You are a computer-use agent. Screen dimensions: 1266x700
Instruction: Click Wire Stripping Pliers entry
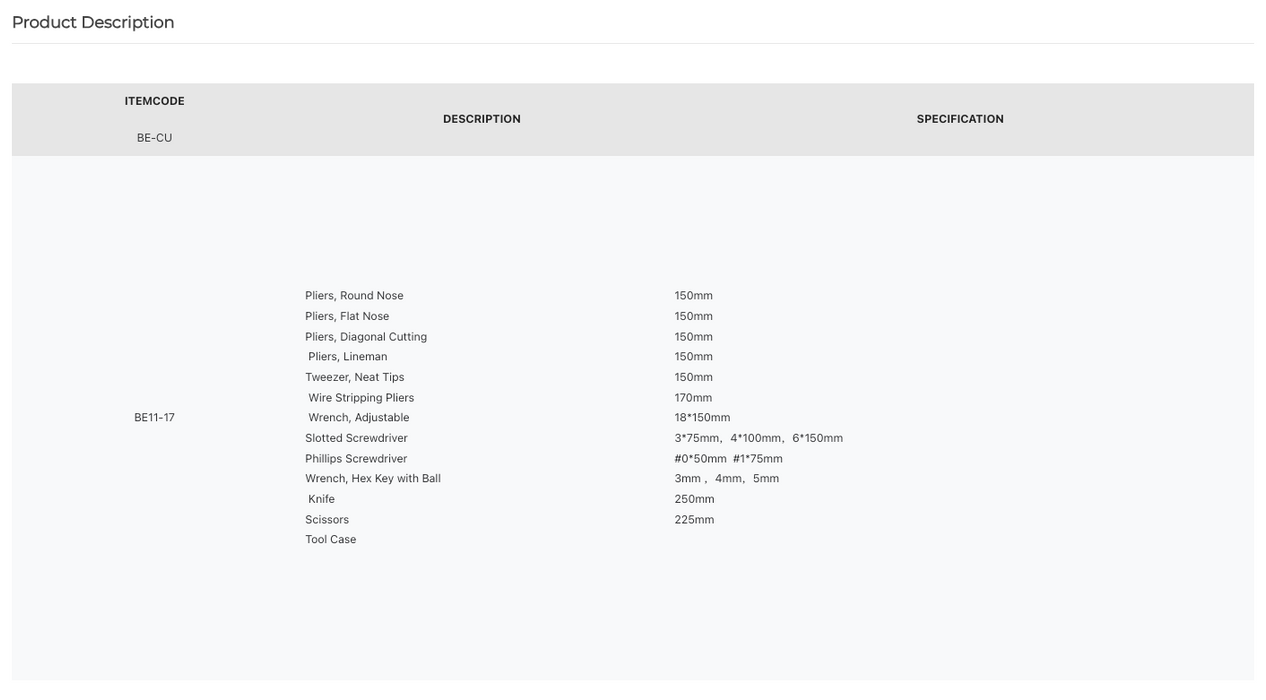coord(361,398)
